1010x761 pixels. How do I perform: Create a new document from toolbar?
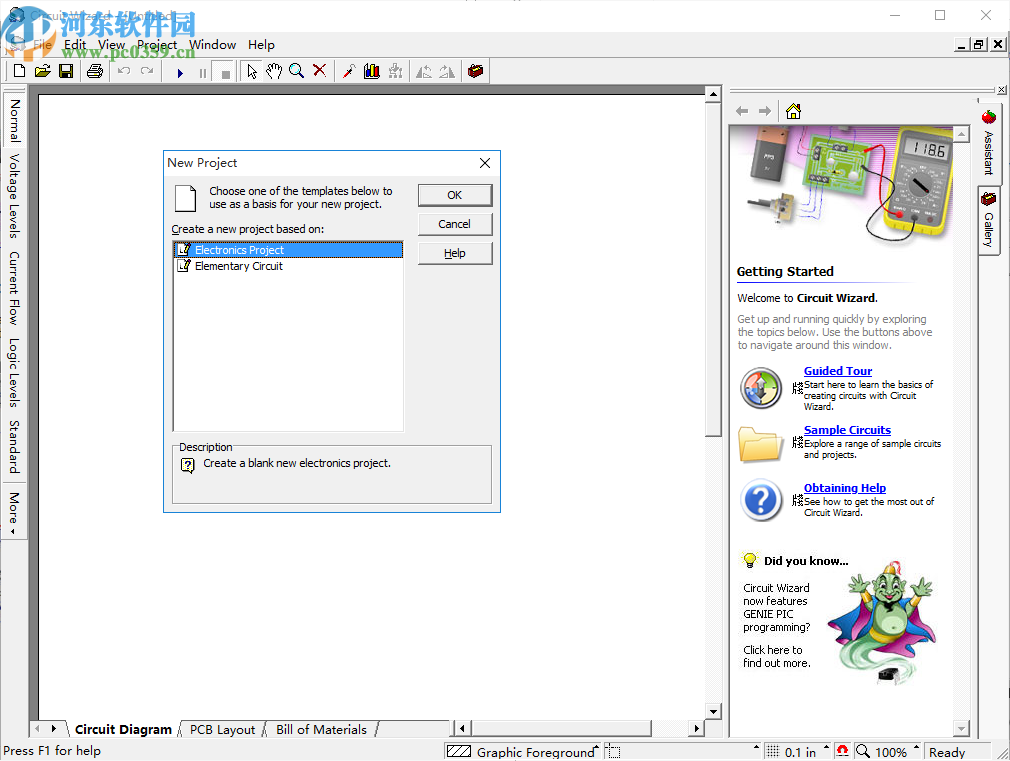(x=19, y=71)
